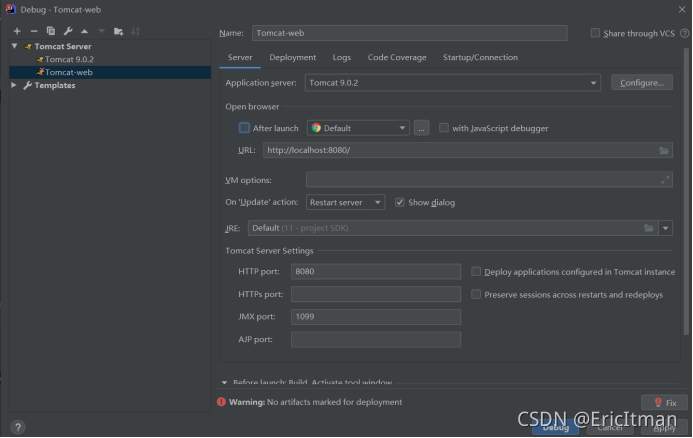Copy the selected configuration

[x=51, y=31]
